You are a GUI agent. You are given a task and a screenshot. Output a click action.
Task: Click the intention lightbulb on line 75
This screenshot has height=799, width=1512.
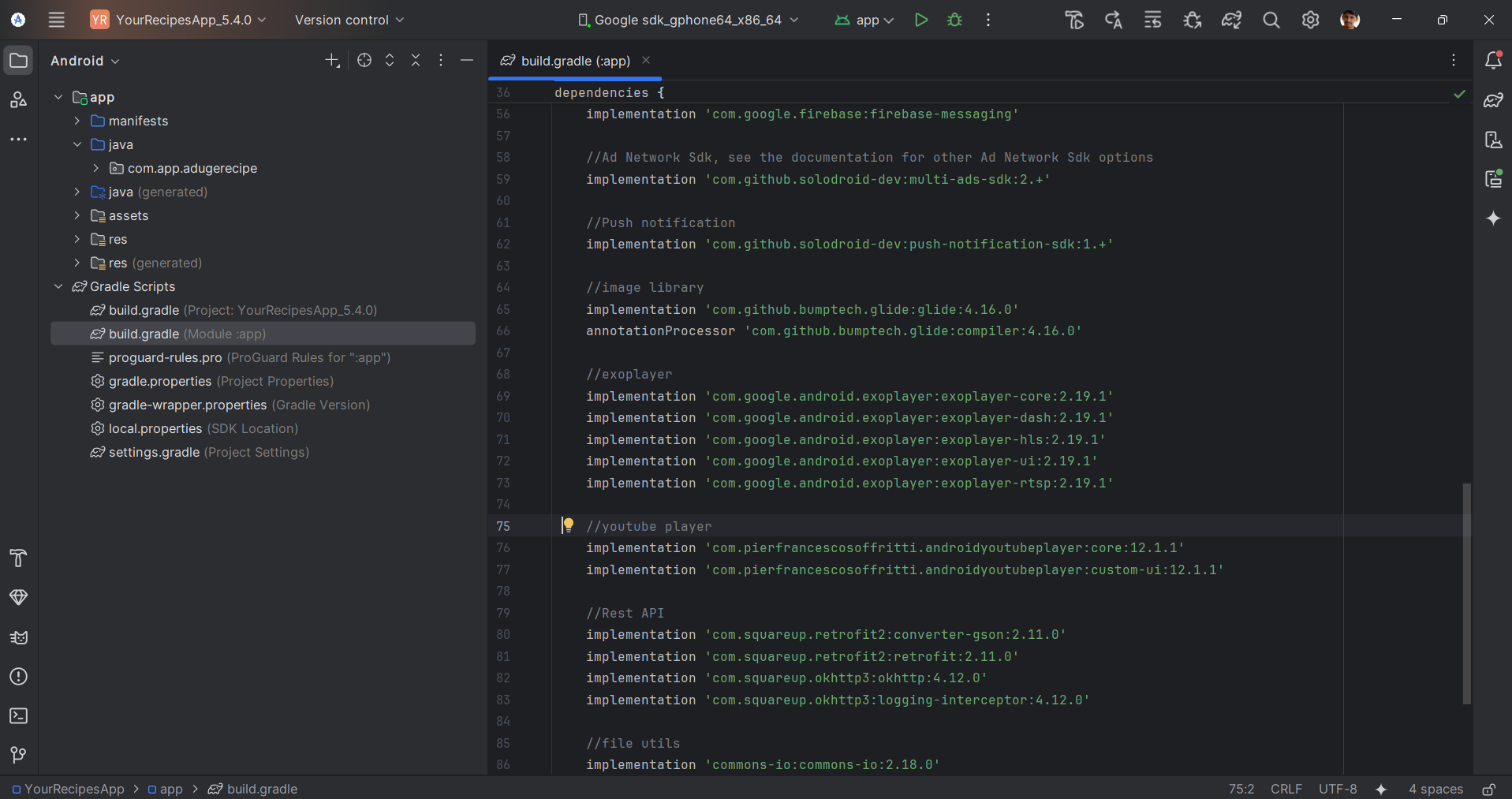pyautogui.click(x=568, y=525)
